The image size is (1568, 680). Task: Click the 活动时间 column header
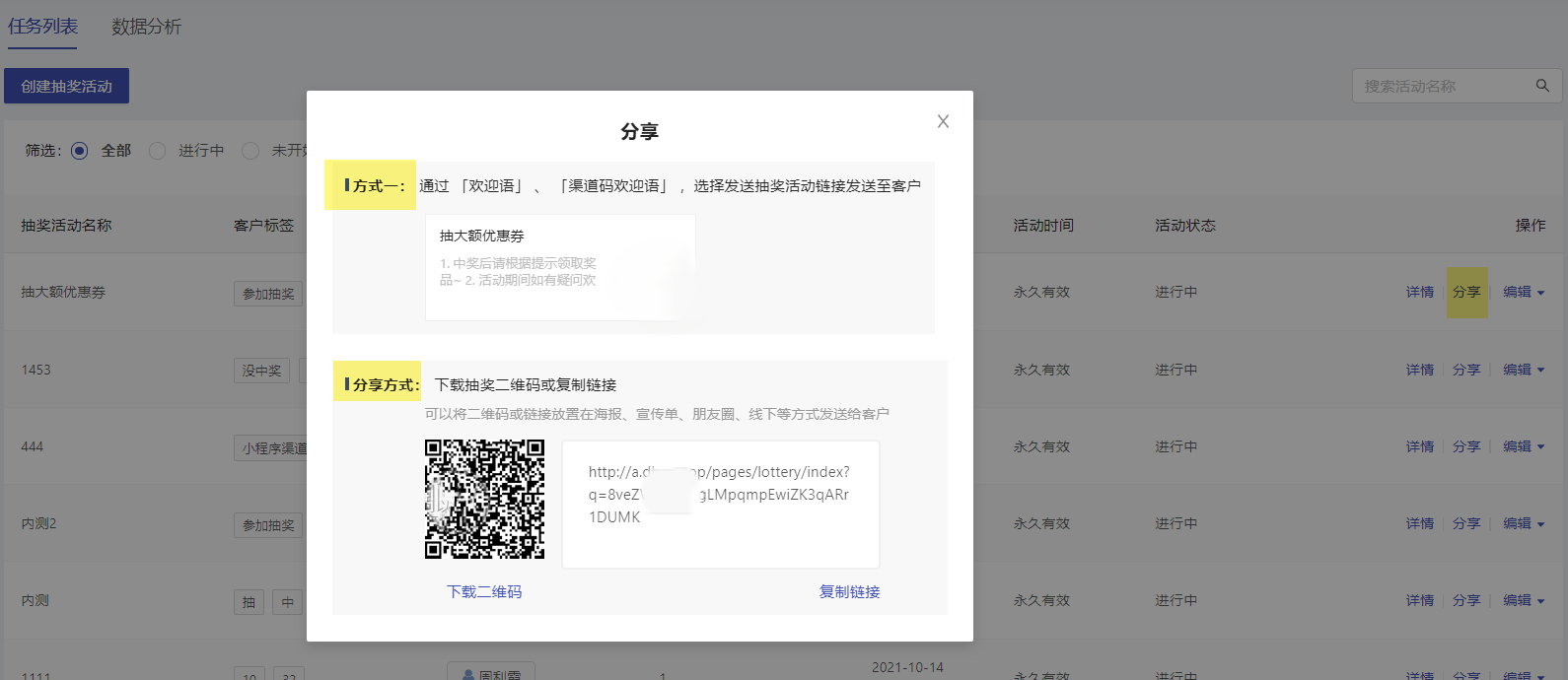click(1043, 225)
